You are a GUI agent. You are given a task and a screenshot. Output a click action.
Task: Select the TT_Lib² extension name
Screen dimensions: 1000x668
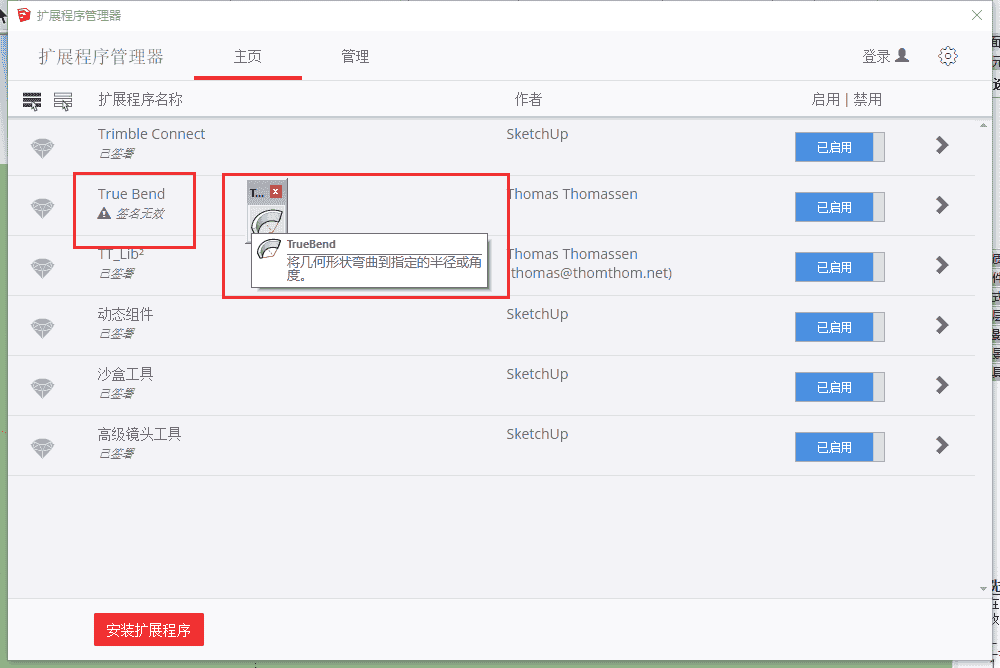(x=121, y=254)
